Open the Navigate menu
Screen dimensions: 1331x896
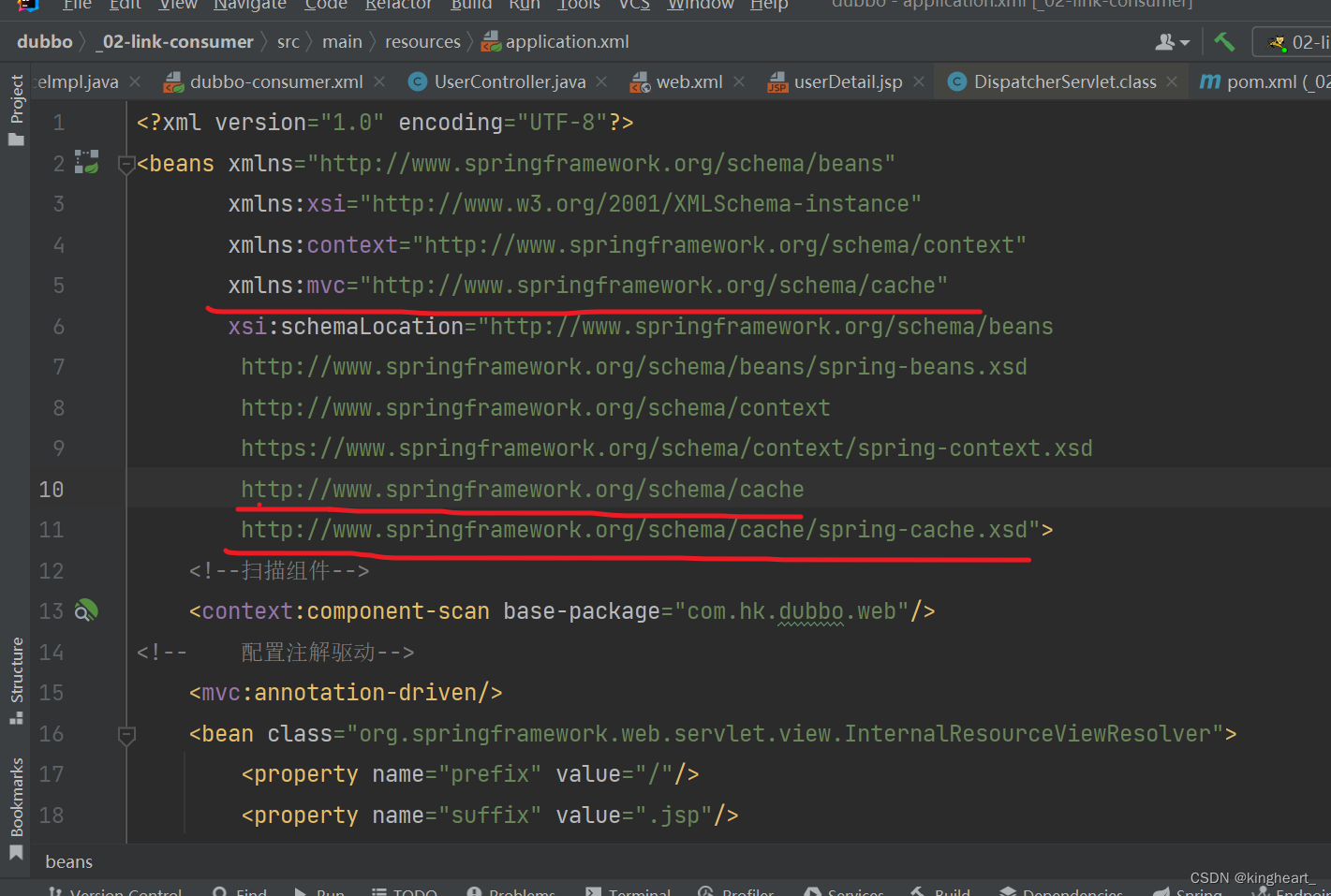coord(249,6)
